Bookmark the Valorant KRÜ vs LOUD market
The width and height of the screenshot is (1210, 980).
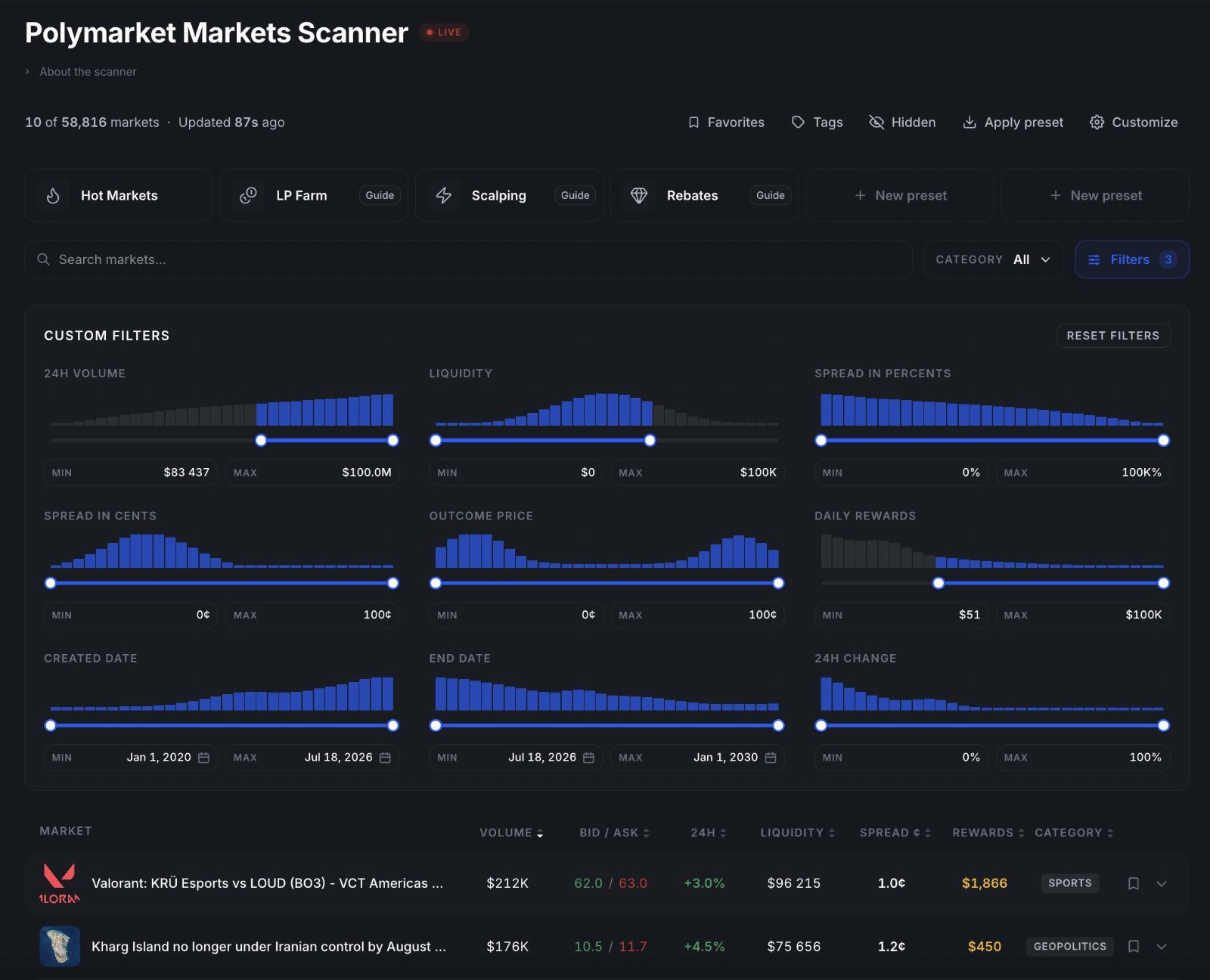coord(1133,883)
